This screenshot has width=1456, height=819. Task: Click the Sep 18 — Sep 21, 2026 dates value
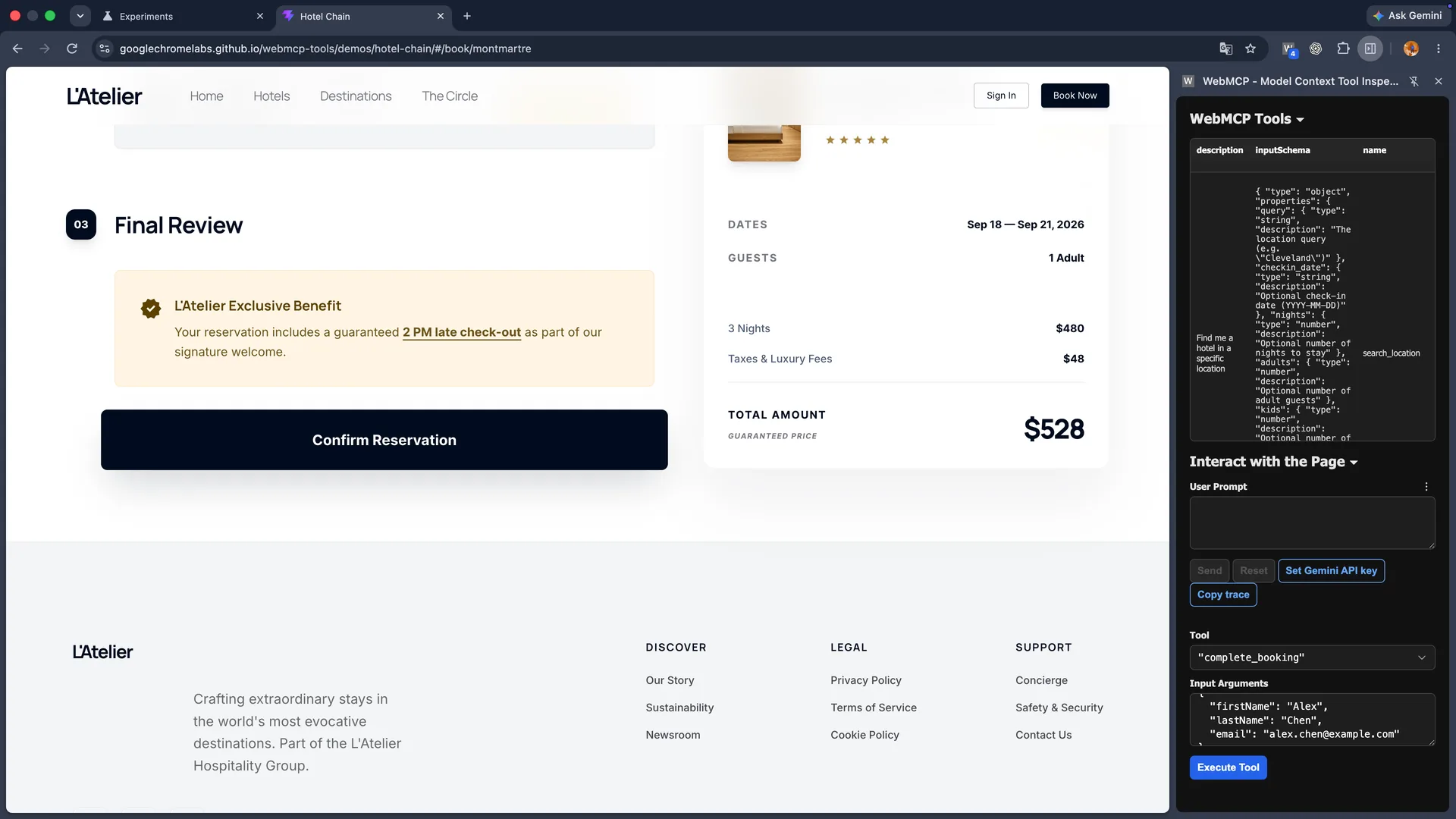point(1025,224)
